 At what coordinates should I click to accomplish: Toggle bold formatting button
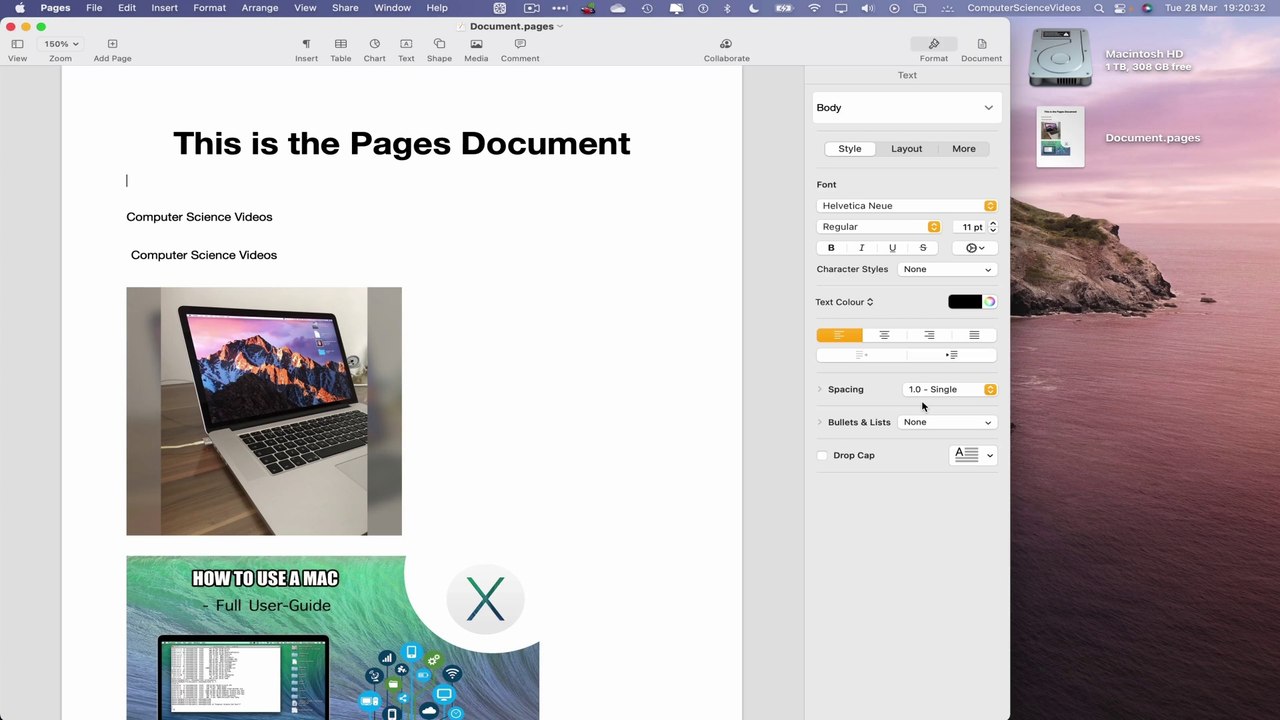[831, 248]
